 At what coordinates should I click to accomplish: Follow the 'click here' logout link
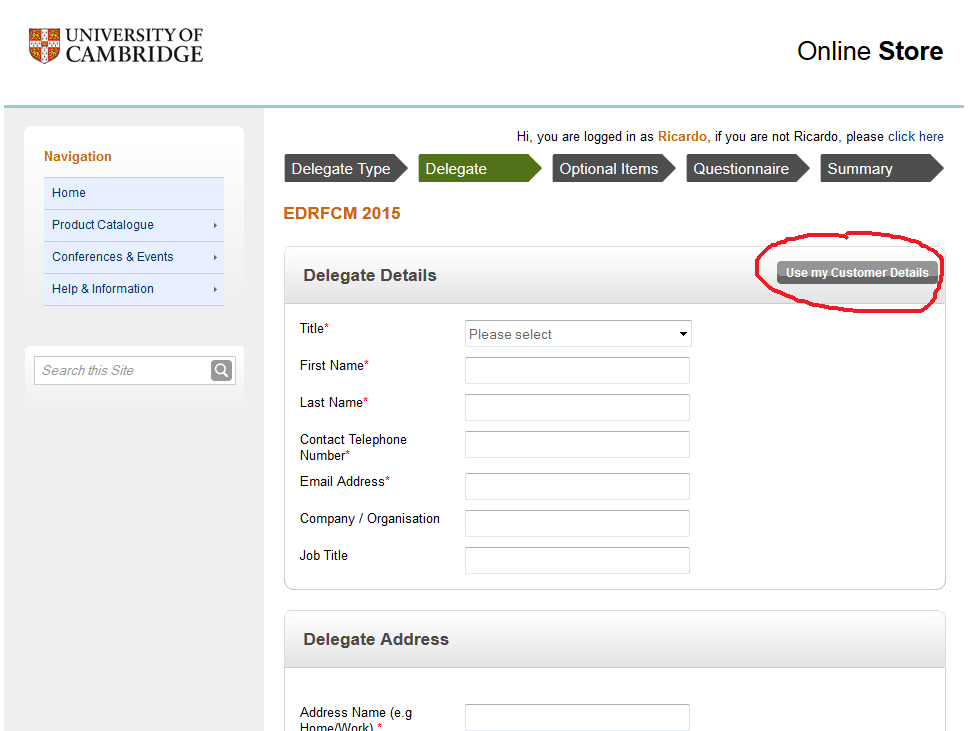pyautogui.click(x=916, y=136)
